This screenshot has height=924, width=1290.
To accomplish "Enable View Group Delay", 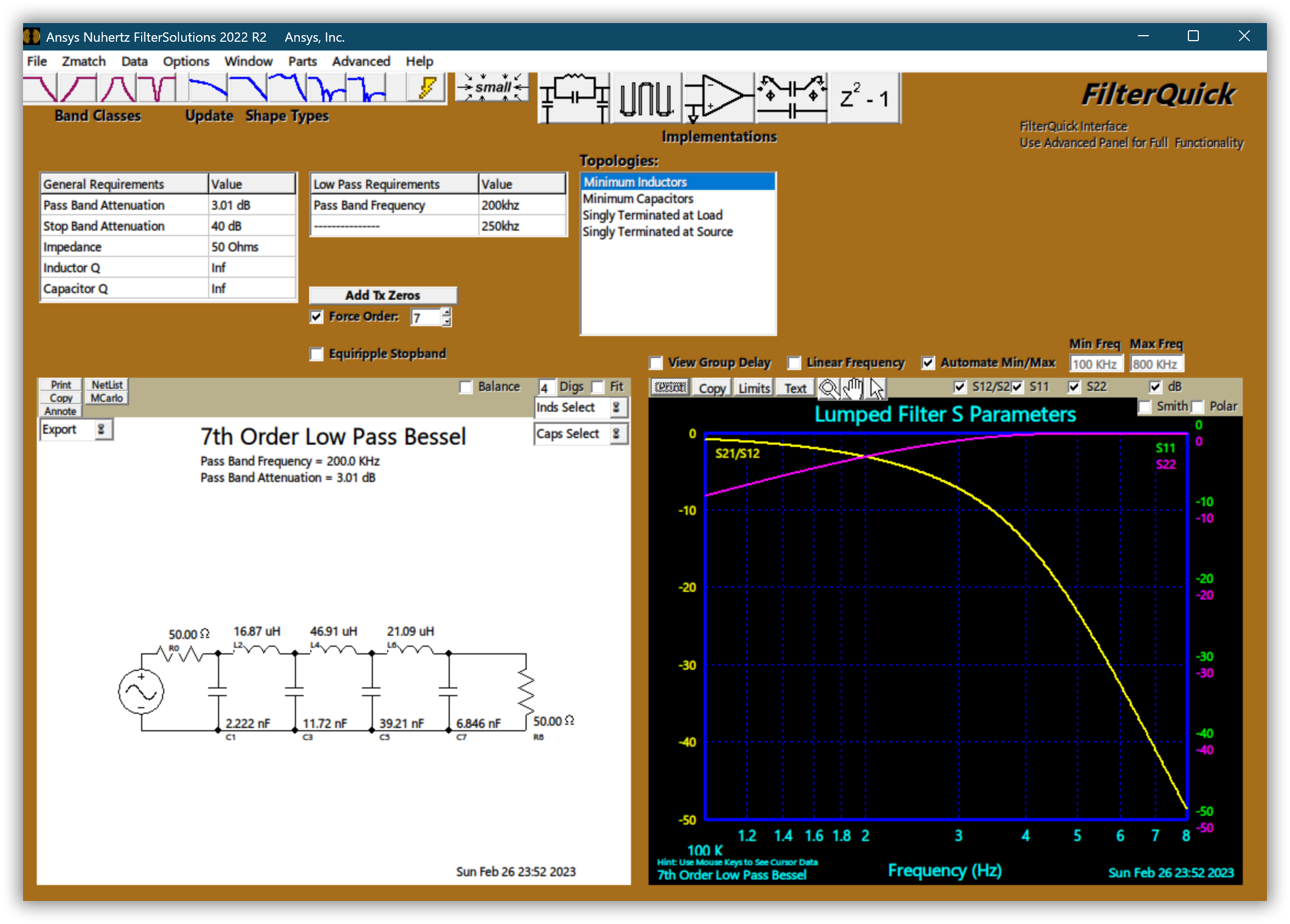I will point(656,363).
